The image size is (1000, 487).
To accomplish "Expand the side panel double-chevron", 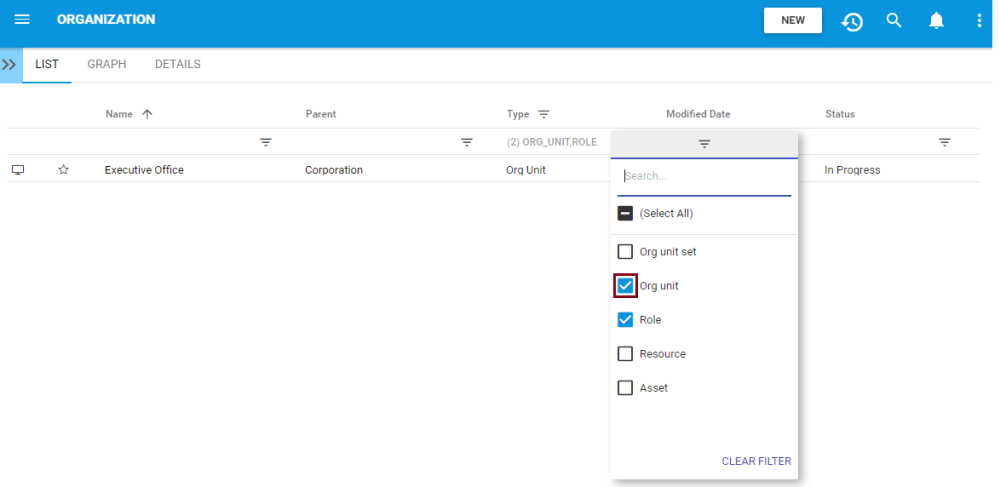I will (x=10, y=64).
